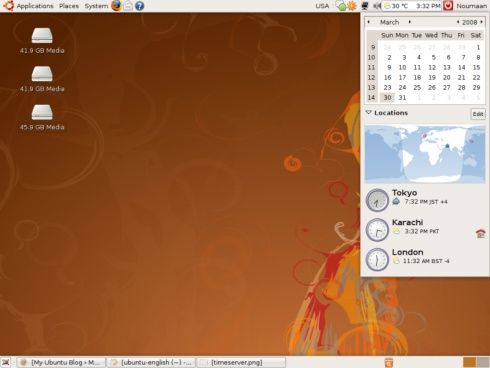Image resolution: width=490 pixels, height=368 pixels.
Task: Switch to ubuntu-english taskbar window
Action: [x=151, y=362]
